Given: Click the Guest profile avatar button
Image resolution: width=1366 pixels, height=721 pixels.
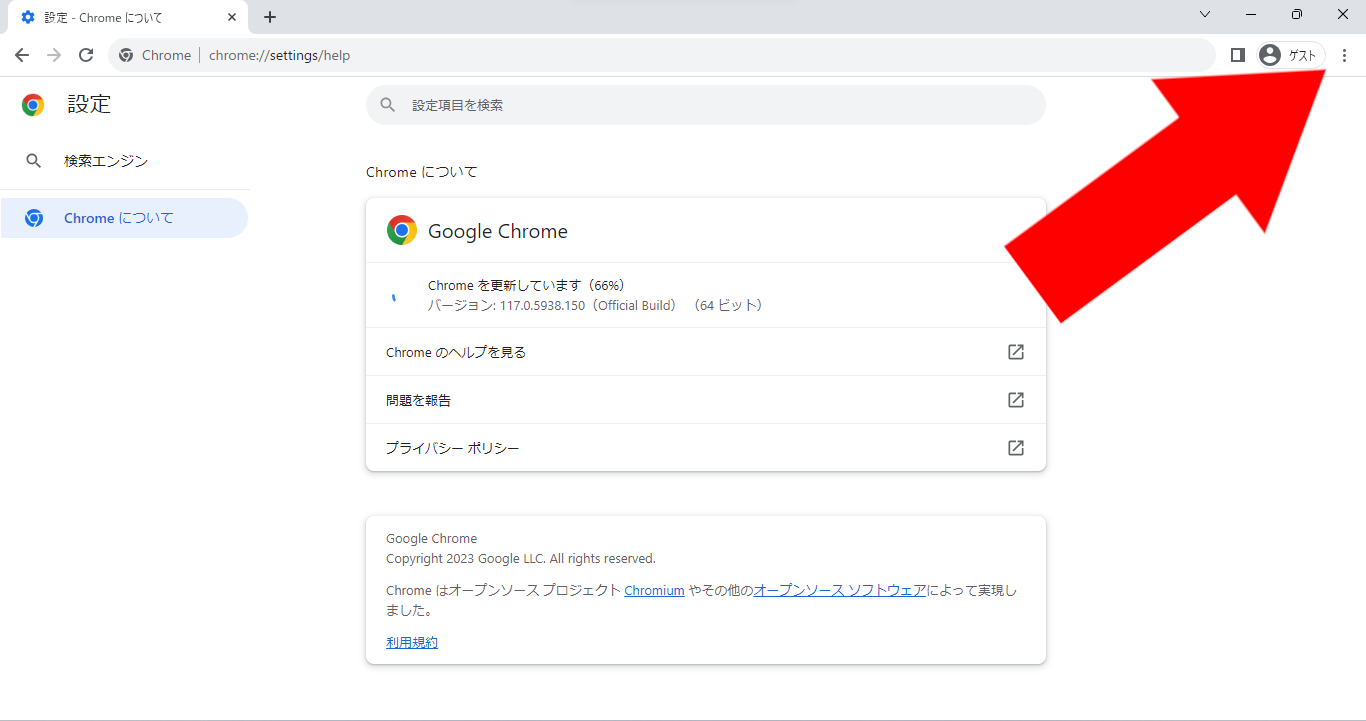Looking at the screenshot, I should (1290, 55).
